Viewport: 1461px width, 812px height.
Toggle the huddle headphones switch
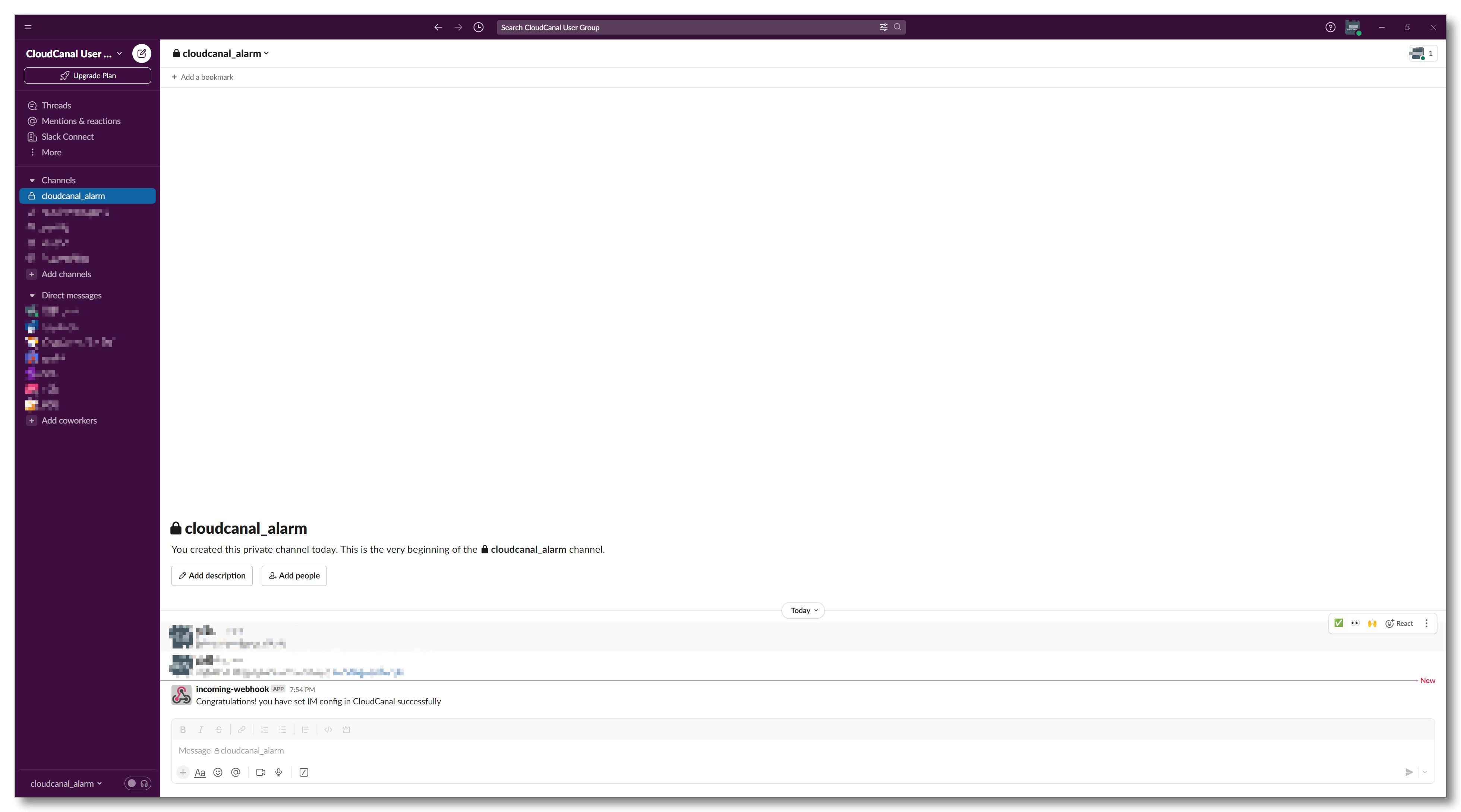coord(138,783)
